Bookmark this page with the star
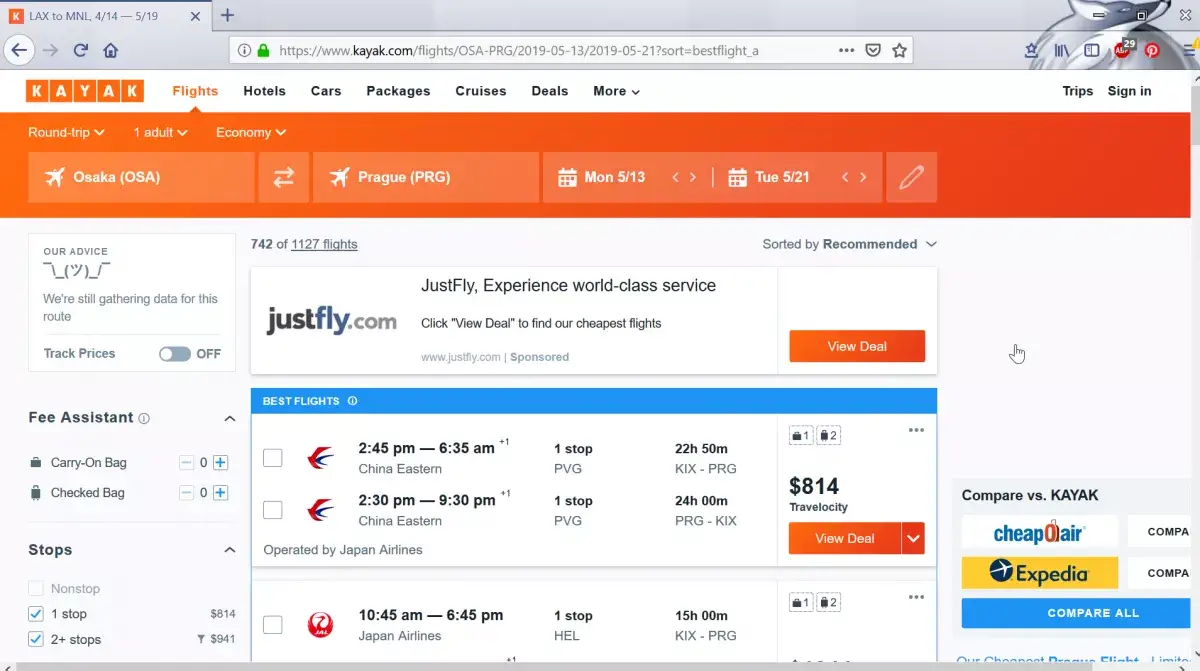This screenshot has height=671, width=1200. click(899, 50)
